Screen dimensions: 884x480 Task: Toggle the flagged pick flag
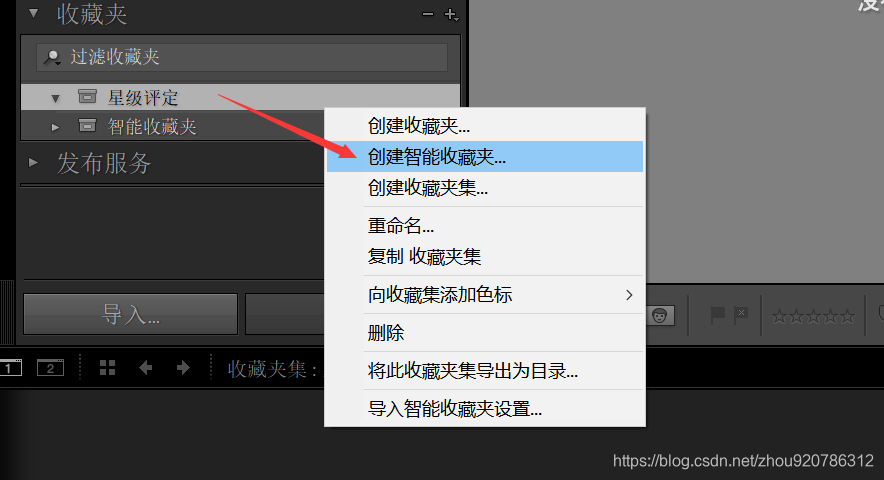[717, 315]
